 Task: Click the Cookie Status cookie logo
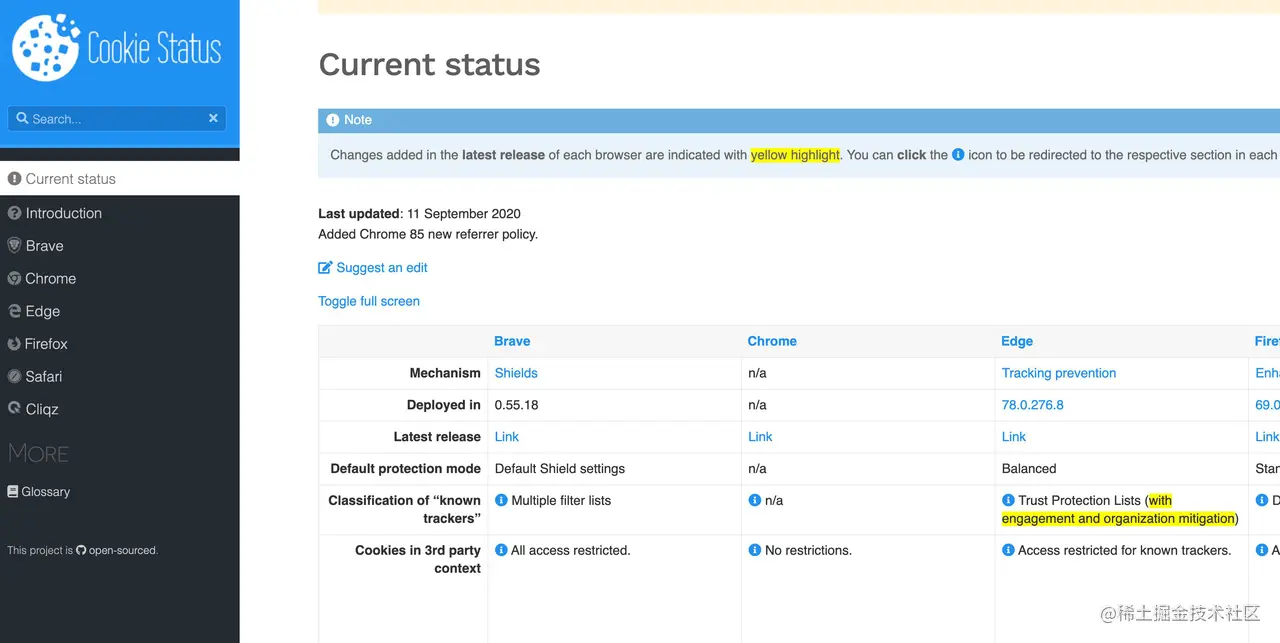(x=46, y=48)
